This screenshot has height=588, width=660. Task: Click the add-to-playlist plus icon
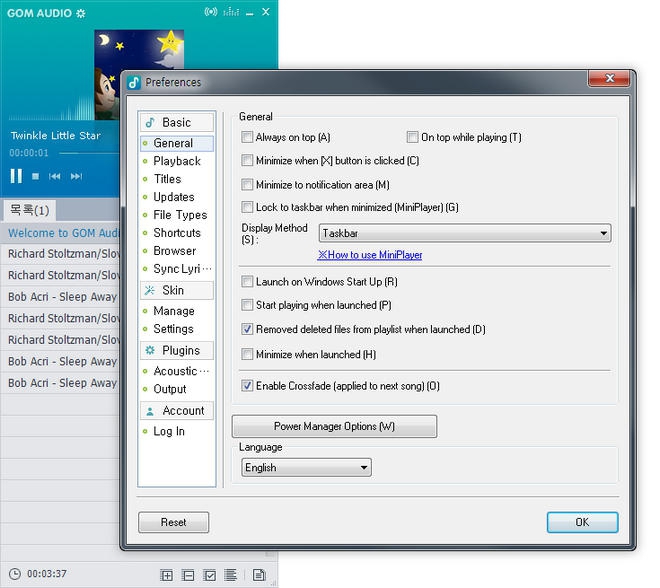point(167,575)
